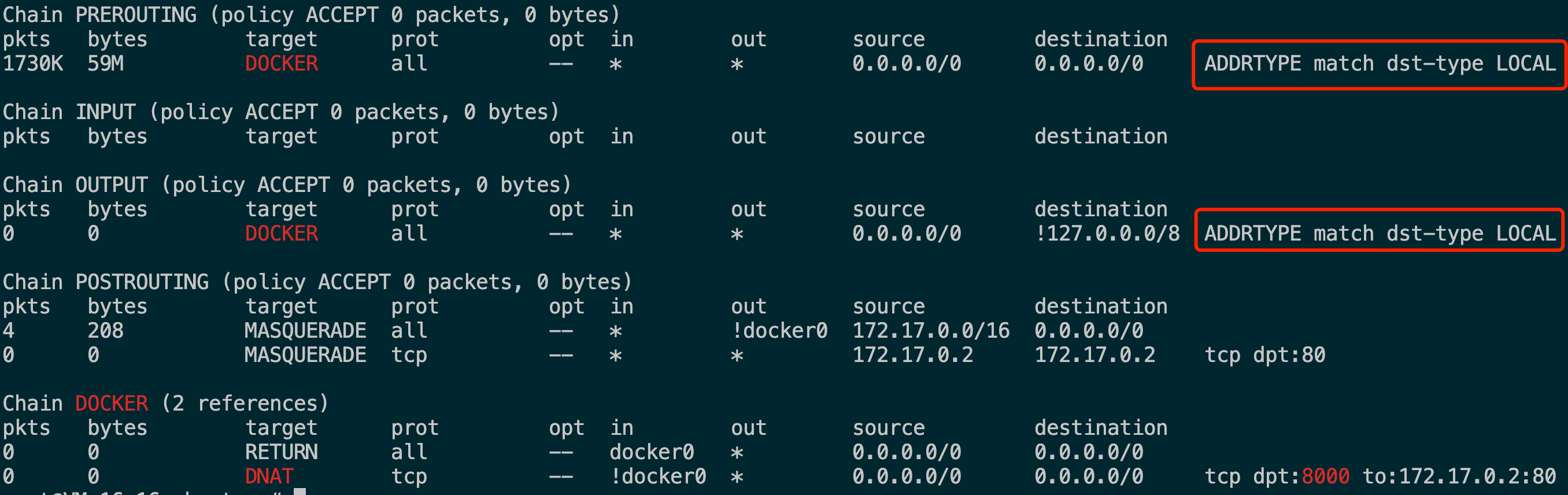Image resolution: width=1568 pixels, height=495 pixels.
Task: Click the RETURN target in DOCKER chain
Action: [281, 452]
